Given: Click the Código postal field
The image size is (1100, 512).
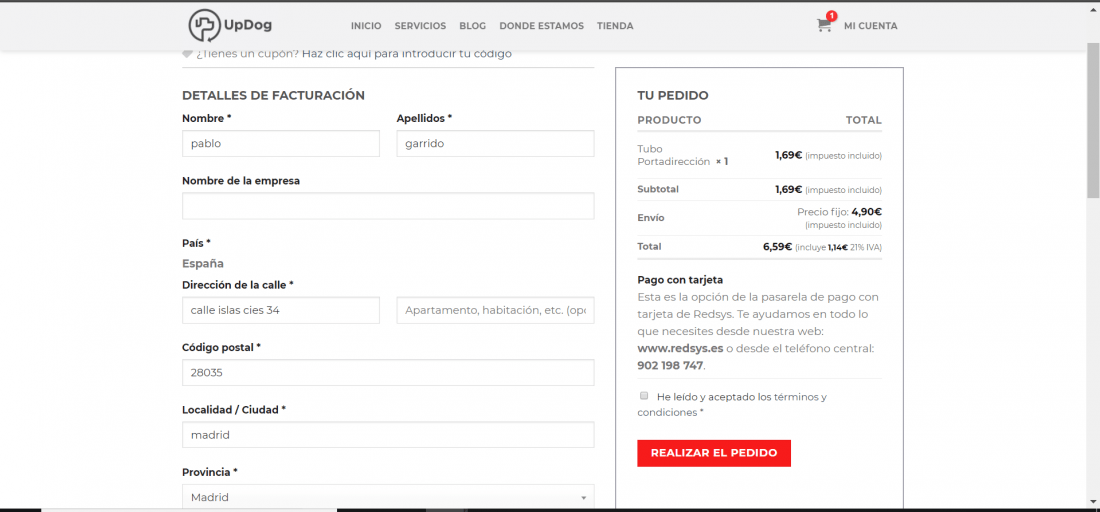Looking at the screenshot, I should click(388, 372).
